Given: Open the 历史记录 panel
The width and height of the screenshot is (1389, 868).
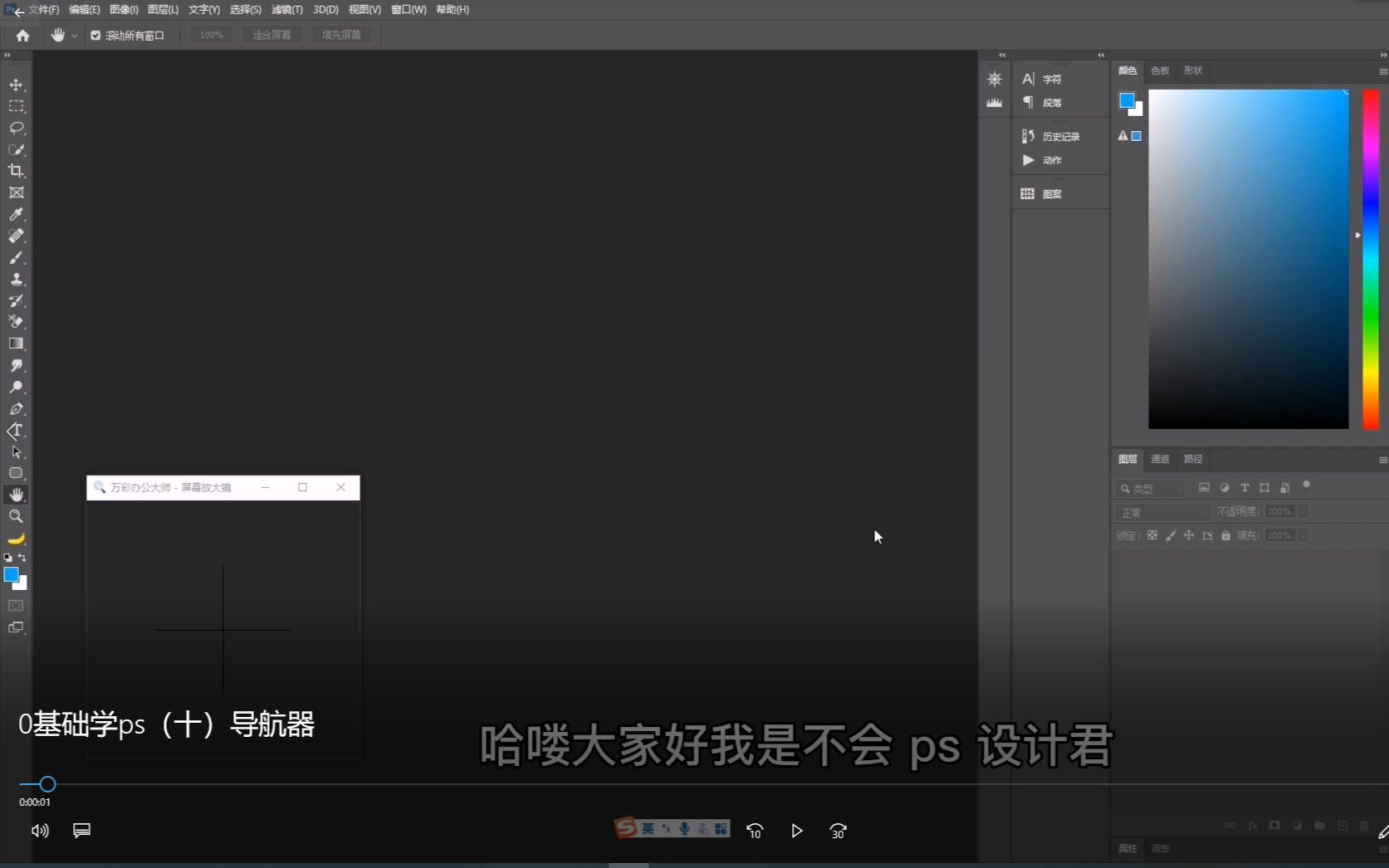Looking at the screenshot, I should pos(1060,136).
